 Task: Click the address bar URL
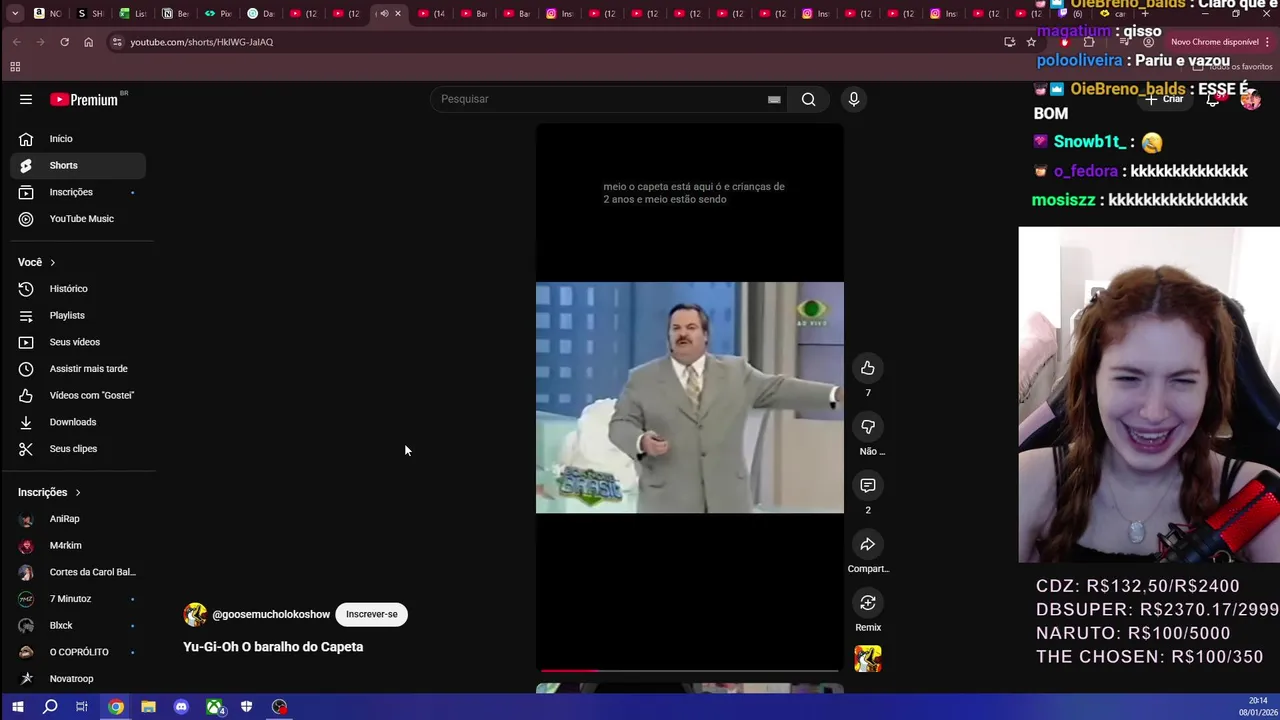[x=201, y=42]
